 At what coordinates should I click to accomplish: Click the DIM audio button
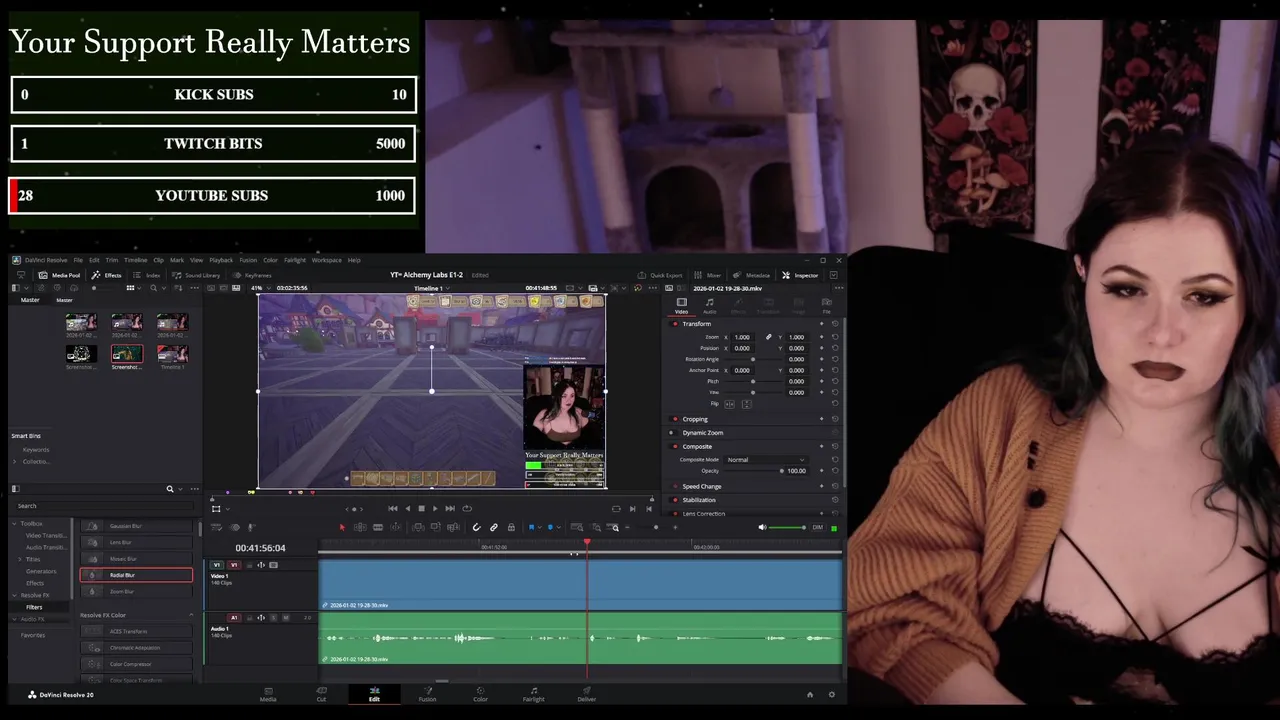[817, 527]
